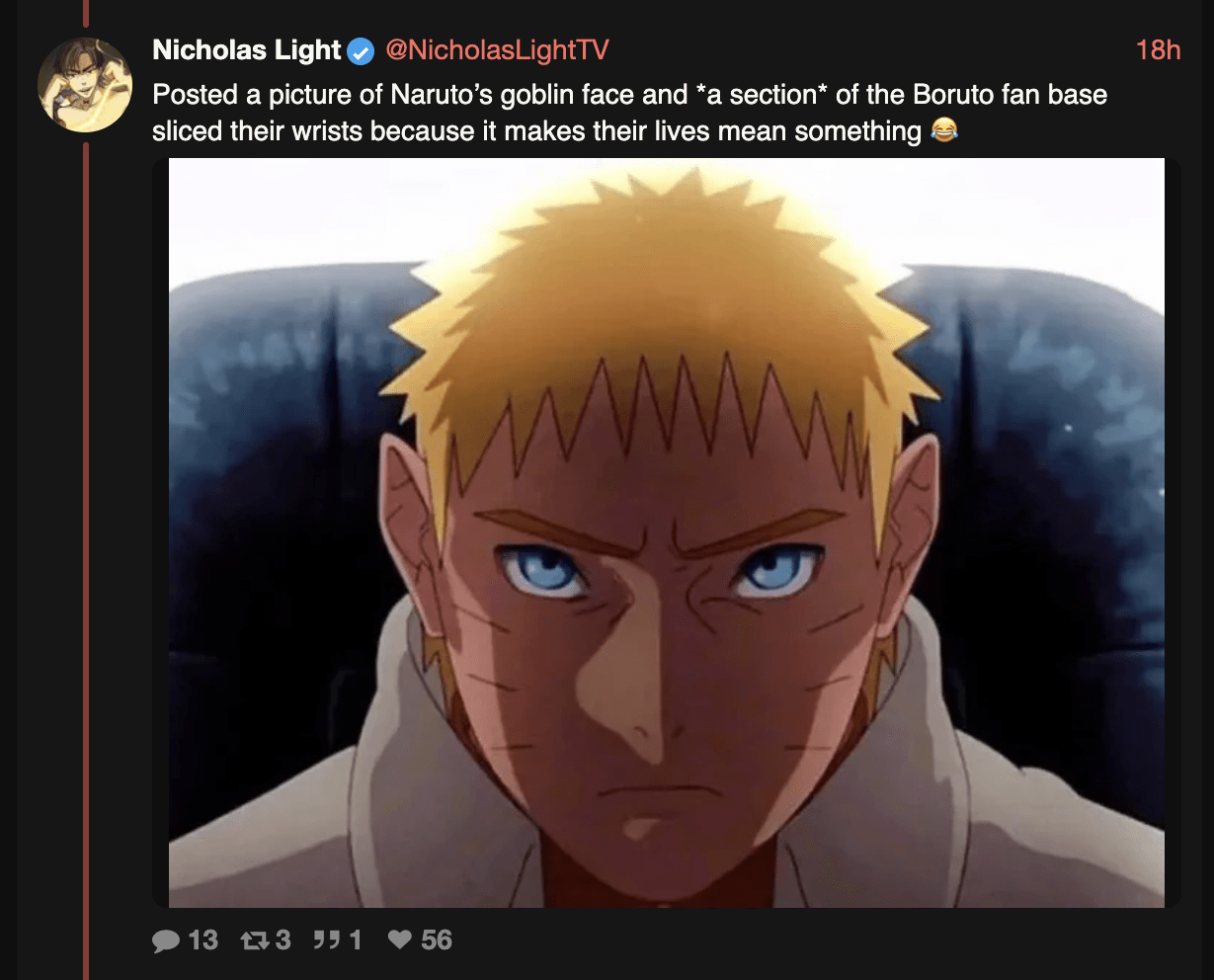The height and width of the screenshot is (980, 1214).
Task: Click the blue verified badge
Action: (x=362, y=51)
